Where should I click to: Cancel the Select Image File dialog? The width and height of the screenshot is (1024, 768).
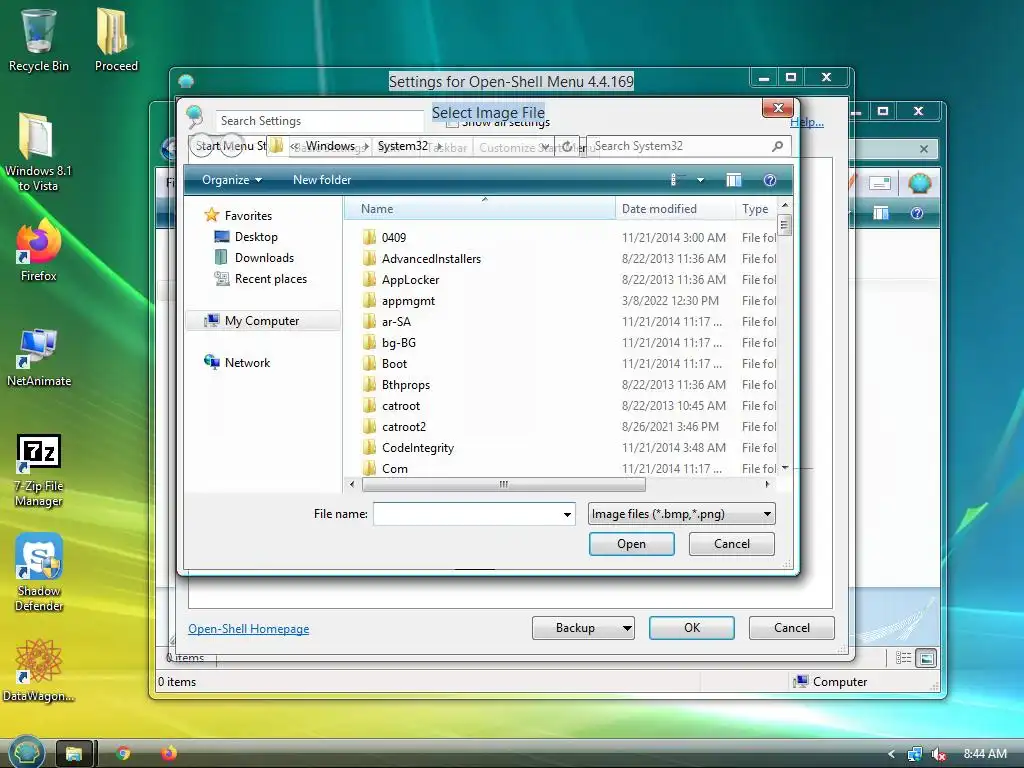tap(731, 544)
